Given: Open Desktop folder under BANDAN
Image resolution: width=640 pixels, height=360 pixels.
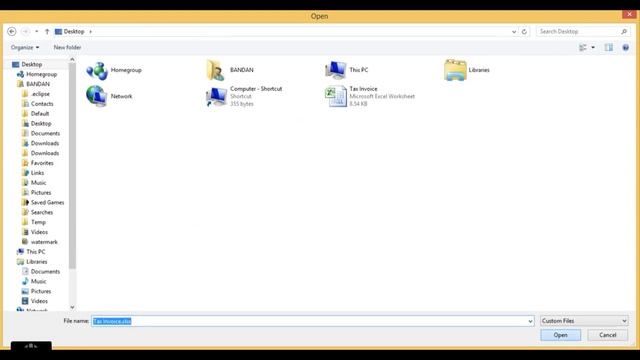Looking at the screenshot, I should (x=41, y=123).
